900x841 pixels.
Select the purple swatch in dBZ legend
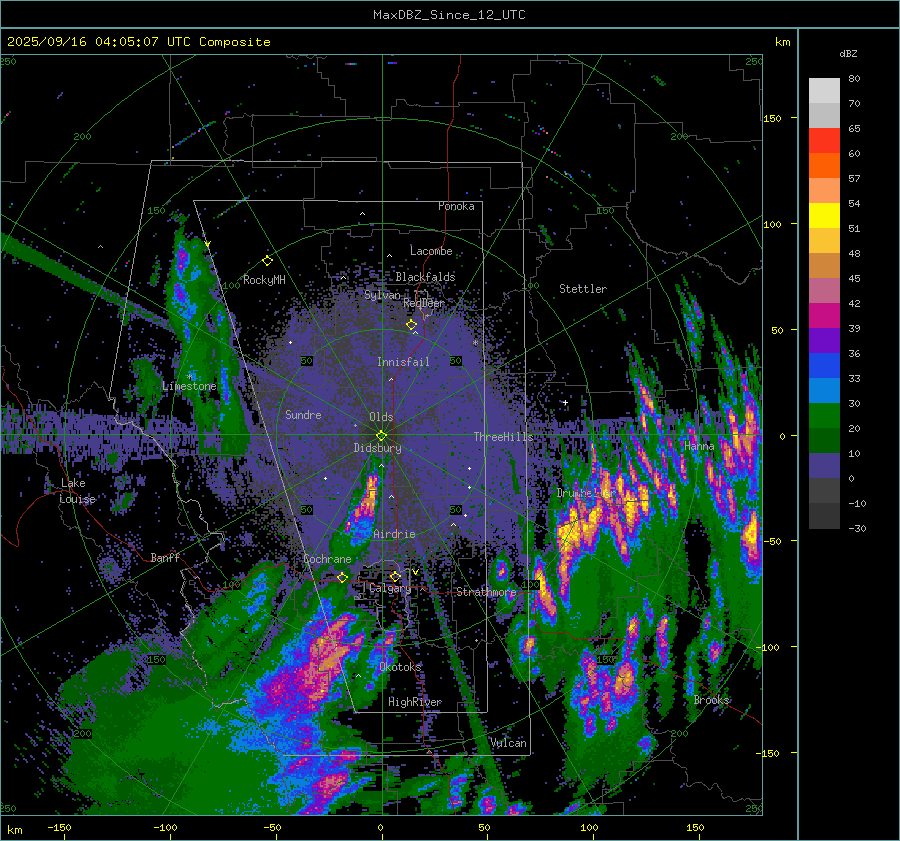pyautogui.click(x=824, y=340)
